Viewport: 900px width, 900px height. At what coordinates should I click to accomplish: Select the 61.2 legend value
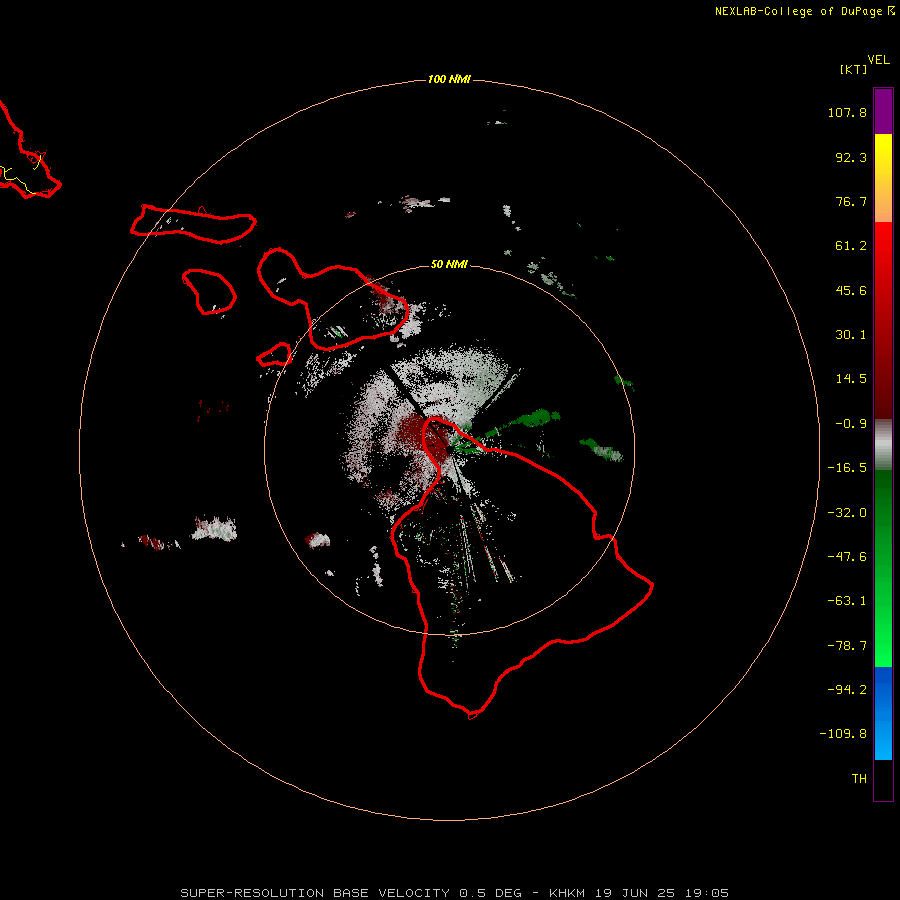coord(851,246)
